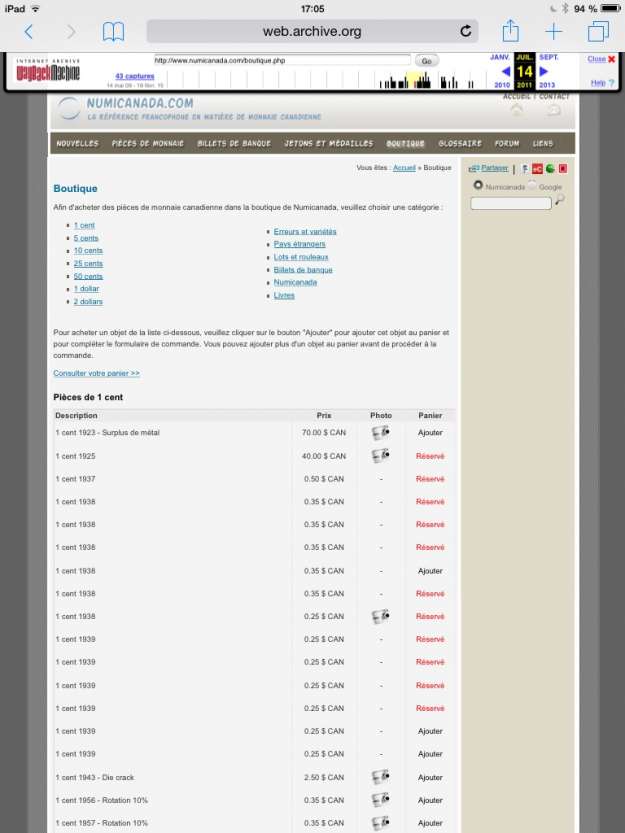This screenshot has height=833, width=625.
Task: Open 50 cents category link
Action: point(88,276)
